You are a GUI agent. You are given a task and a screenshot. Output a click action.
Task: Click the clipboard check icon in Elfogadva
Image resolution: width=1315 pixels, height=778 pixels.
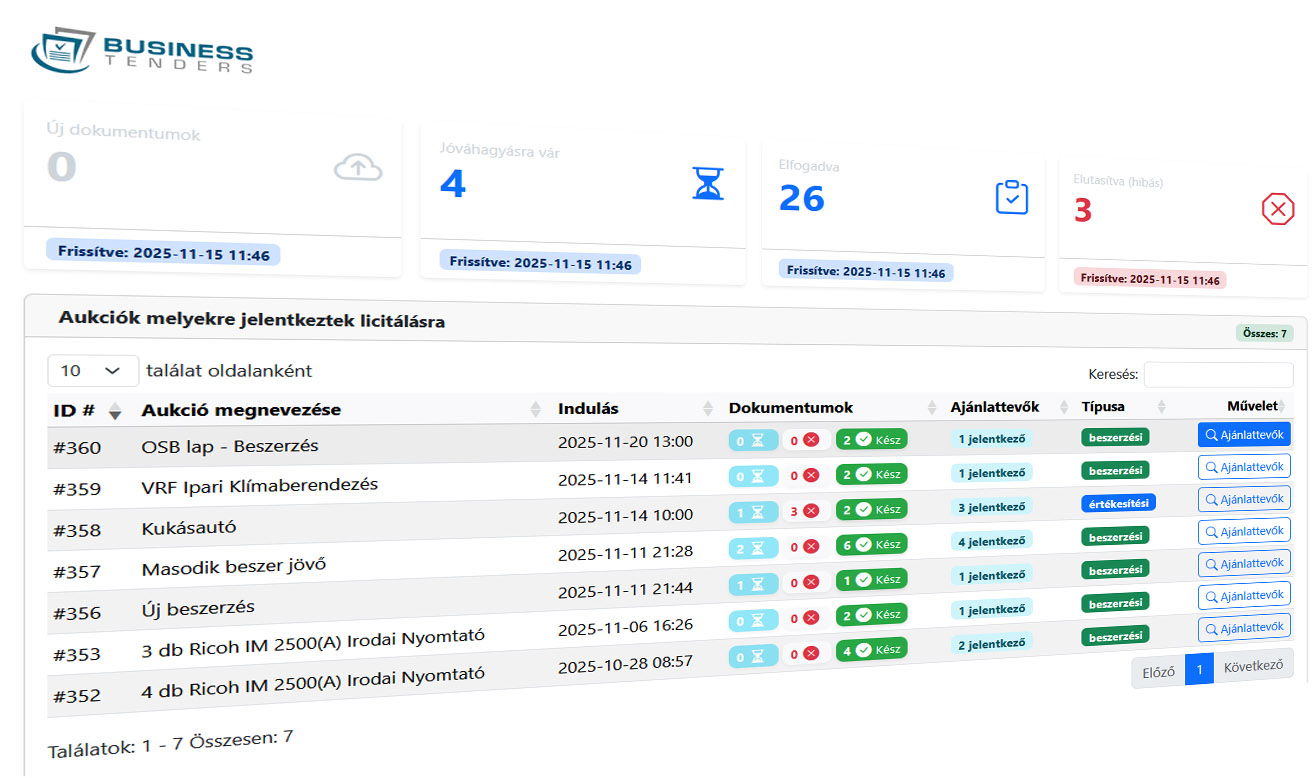tap(1011, 197)
